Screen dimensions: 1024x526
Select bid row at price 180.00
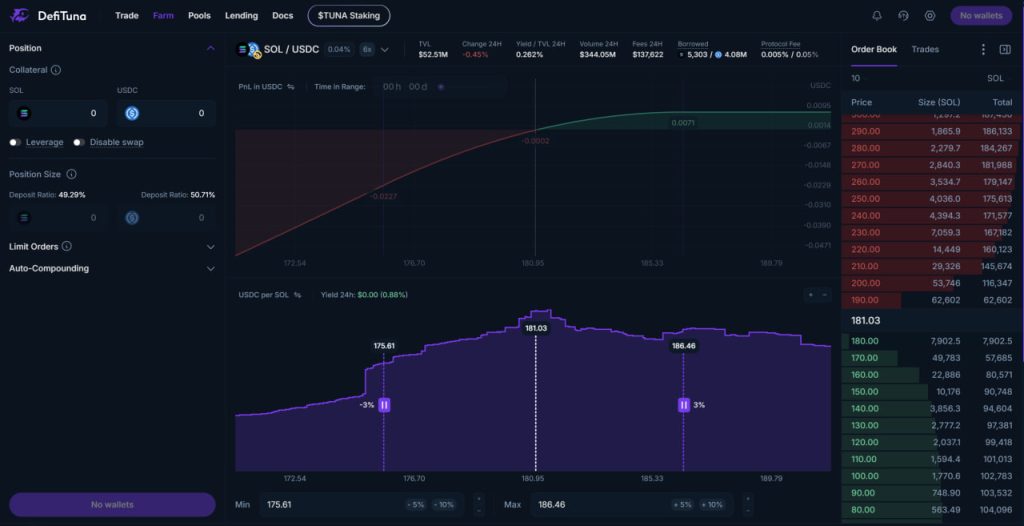click(x=932, y=341)
